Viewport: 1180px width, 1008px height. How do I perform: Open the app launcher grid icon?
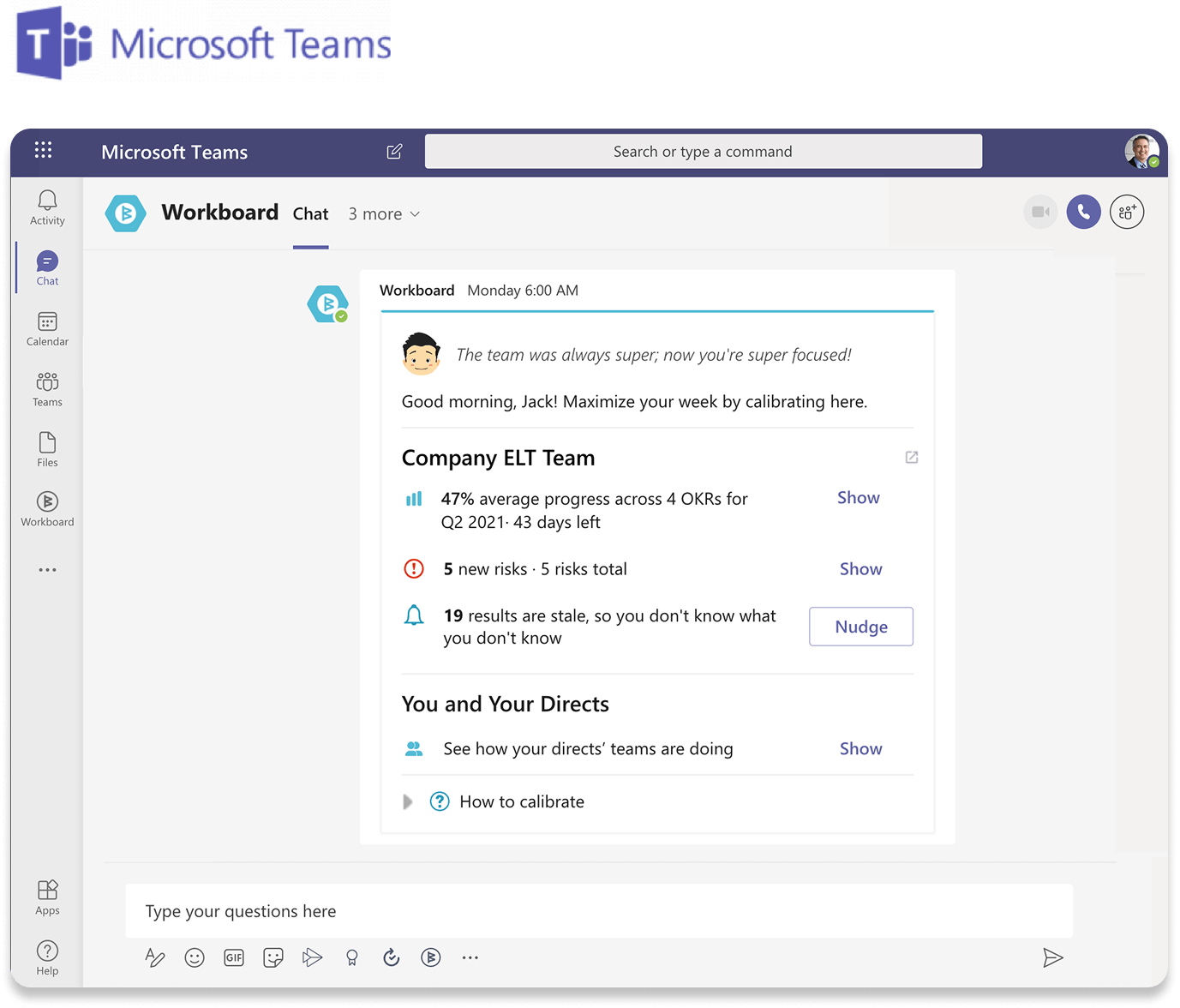(44, 150)
